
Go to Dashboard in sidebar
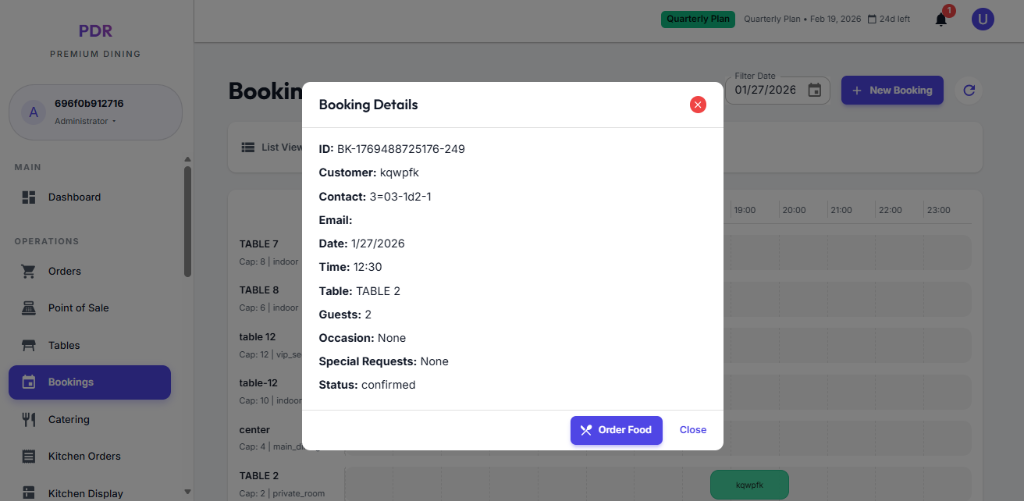coord(74,197)
